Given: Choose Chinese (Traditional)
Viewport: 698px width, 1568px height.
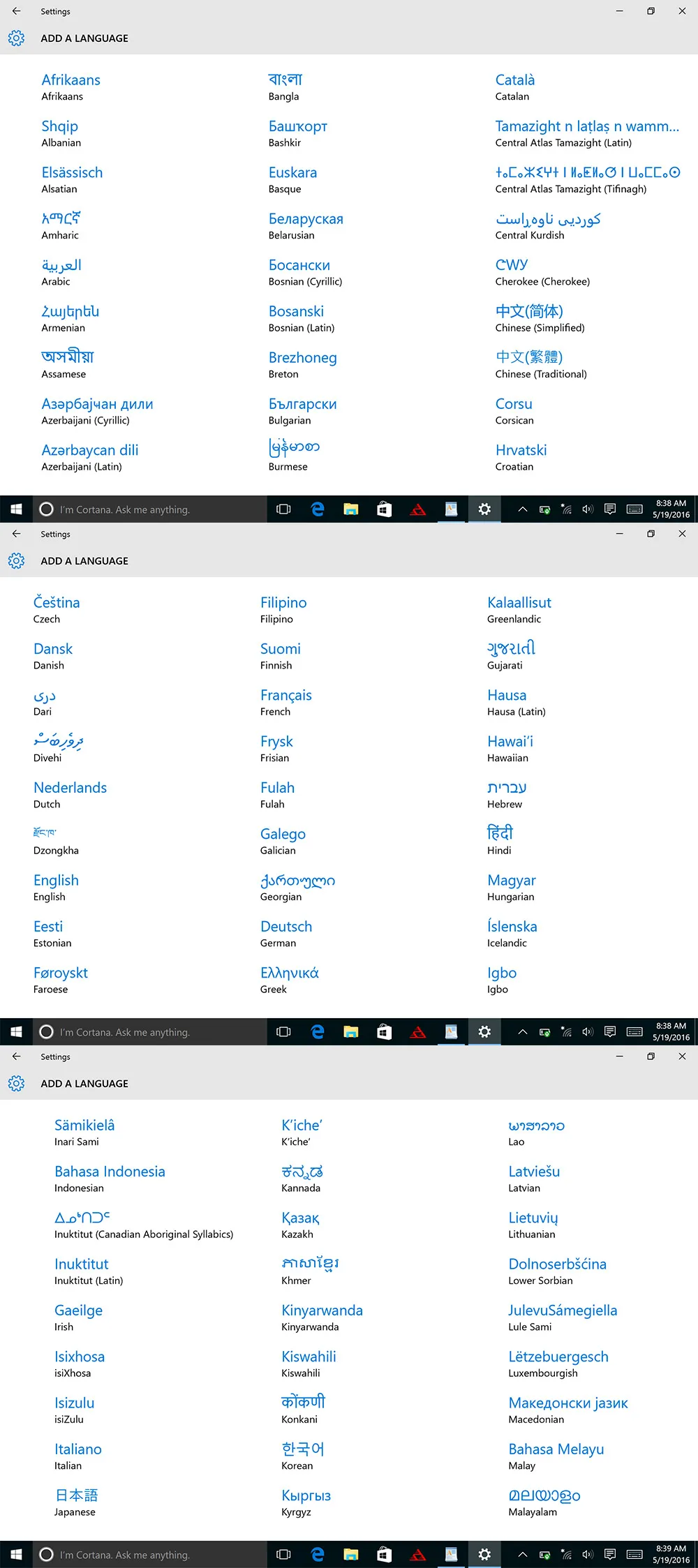Looking at the screenshot, I should 541,364.
